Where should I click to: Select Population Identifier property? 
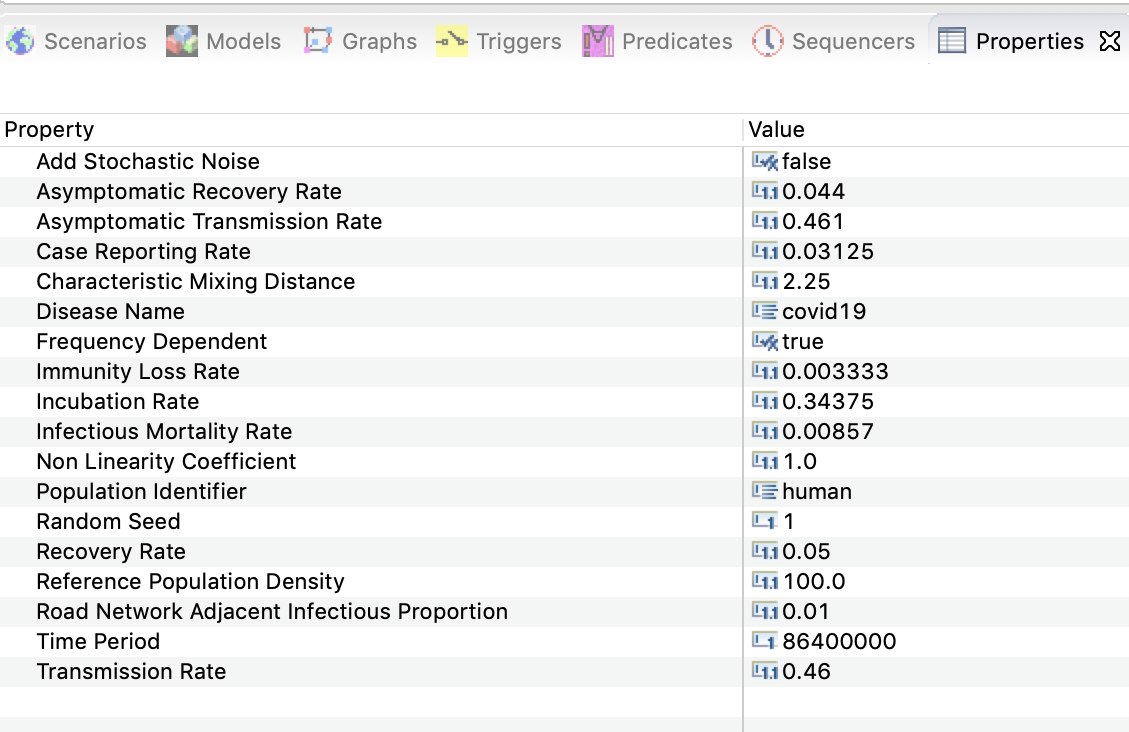coord(141,492)
